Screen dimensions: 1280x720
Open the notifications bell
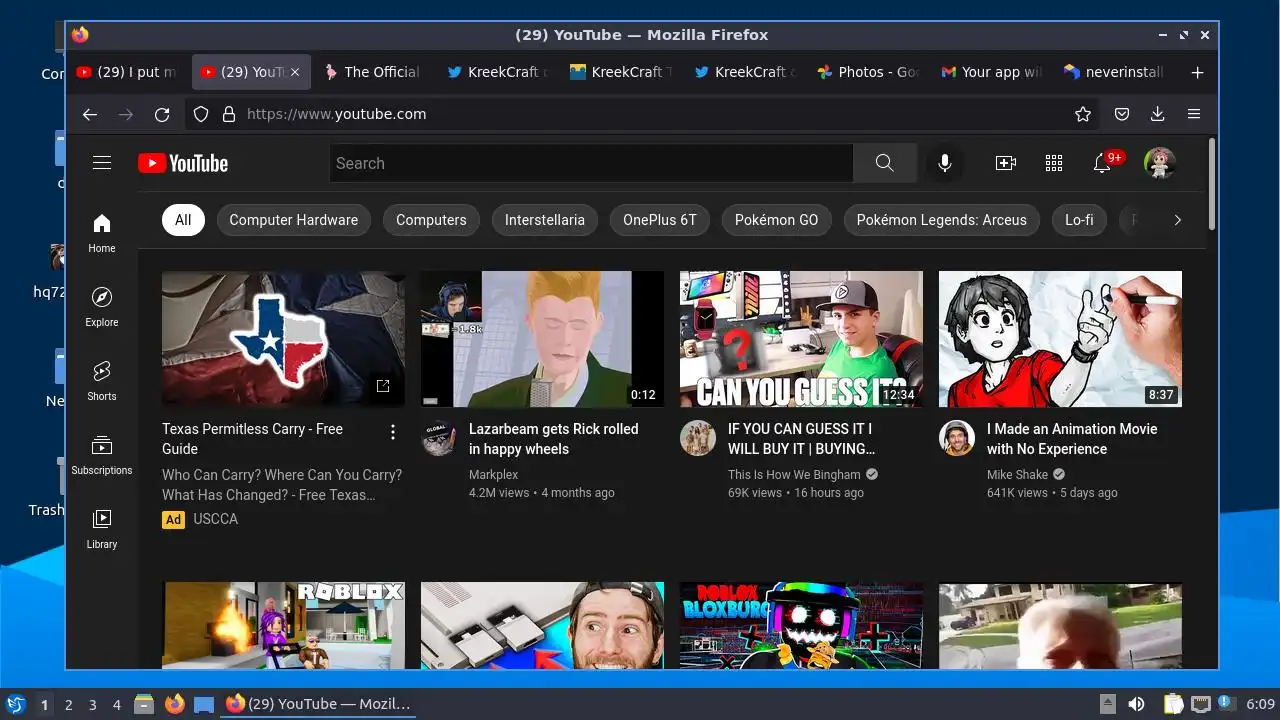1102,163
